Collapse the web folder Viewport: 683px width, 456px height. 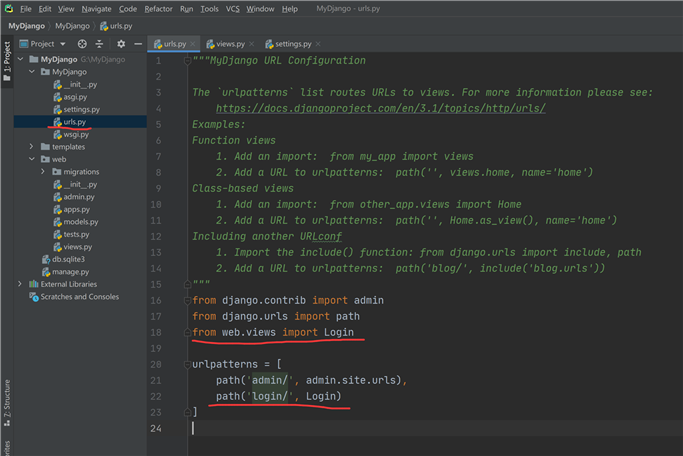pyautogui.click(x=32, y=159)
